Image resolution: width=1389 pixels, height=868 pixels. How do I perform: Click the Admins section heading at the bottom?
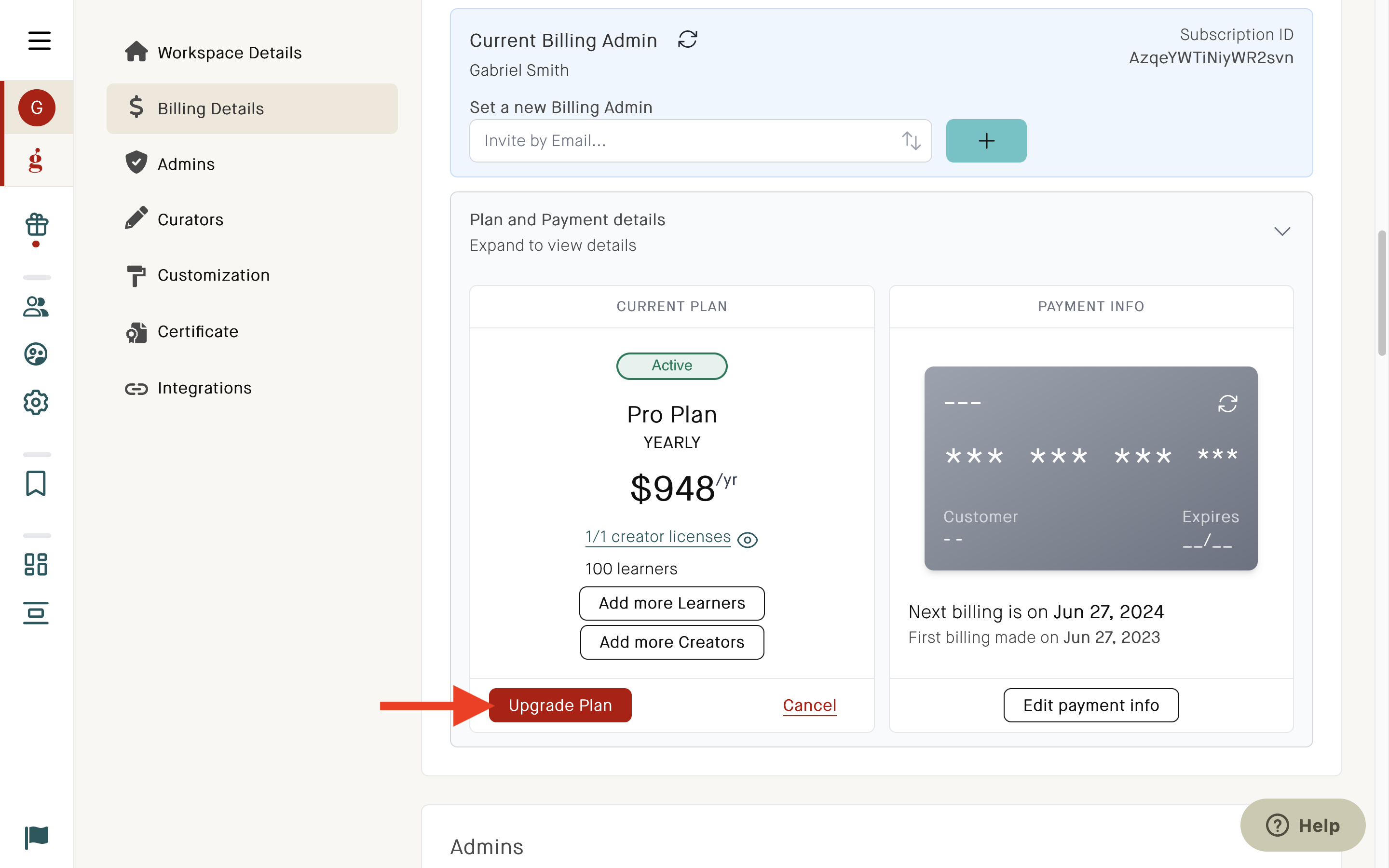point(487,847)
